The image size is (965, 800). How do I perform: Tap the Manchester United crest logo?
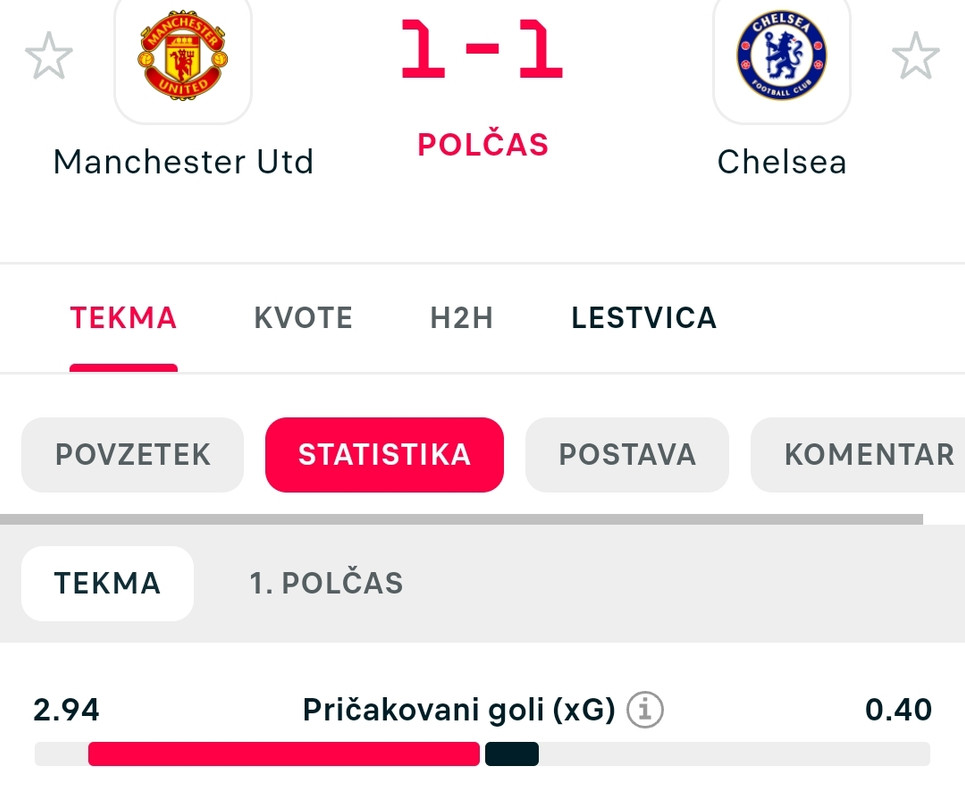click(x=183, y=55)
